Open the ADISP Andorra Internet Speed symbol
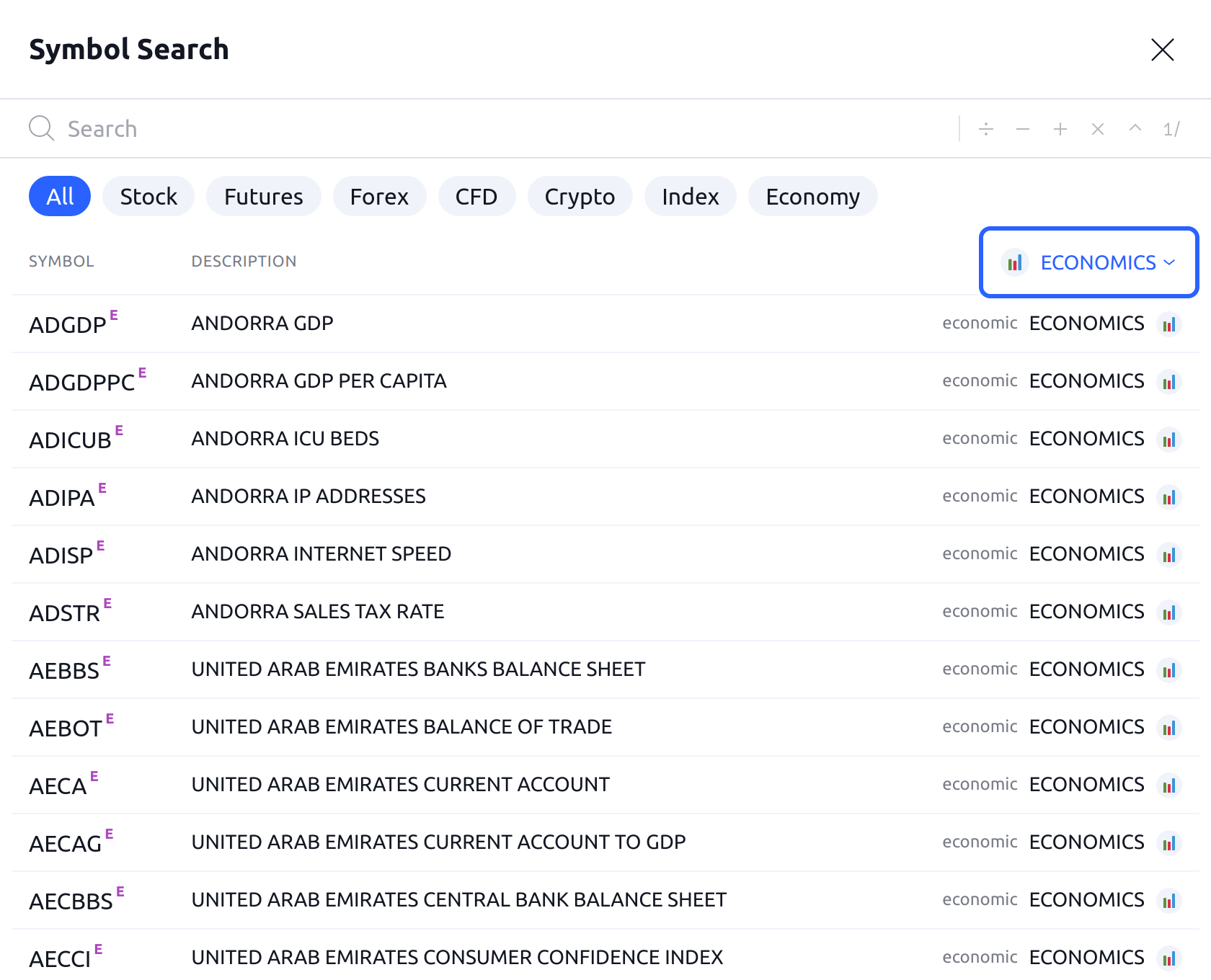1211x980 pixels. (x=321, y=554)
